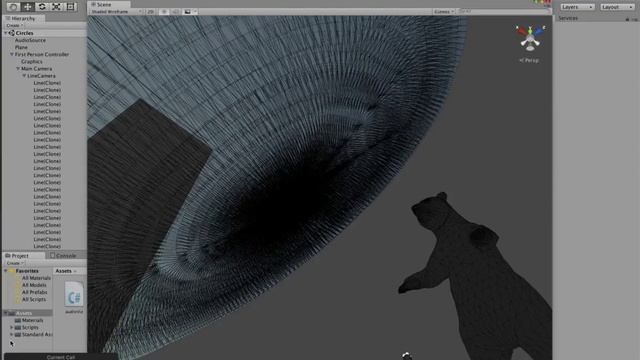This screenshot has height=360, width=640.
Task: Open the Scripts folder
Action: [30, 327]
